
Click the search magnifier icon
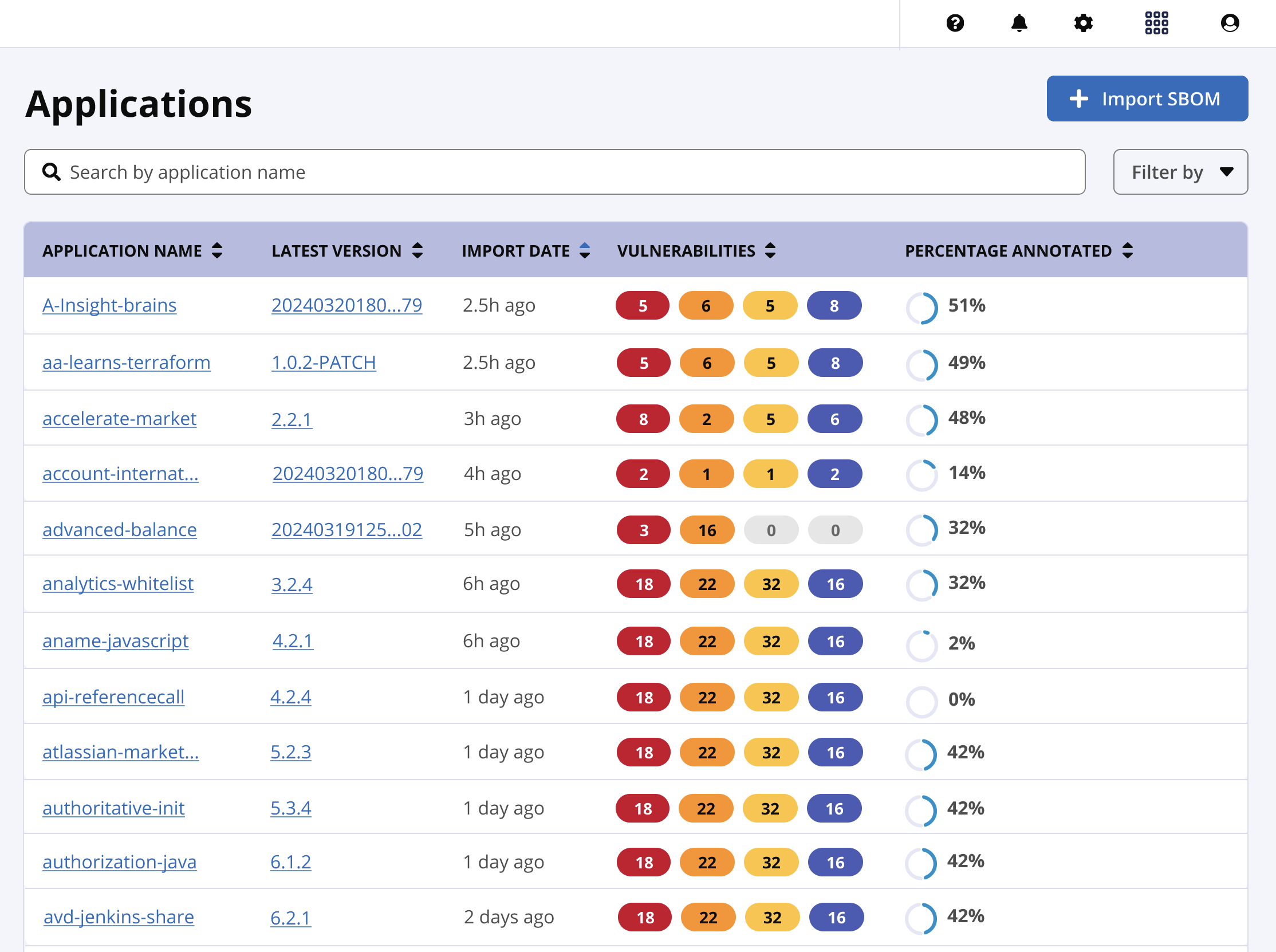52,172
